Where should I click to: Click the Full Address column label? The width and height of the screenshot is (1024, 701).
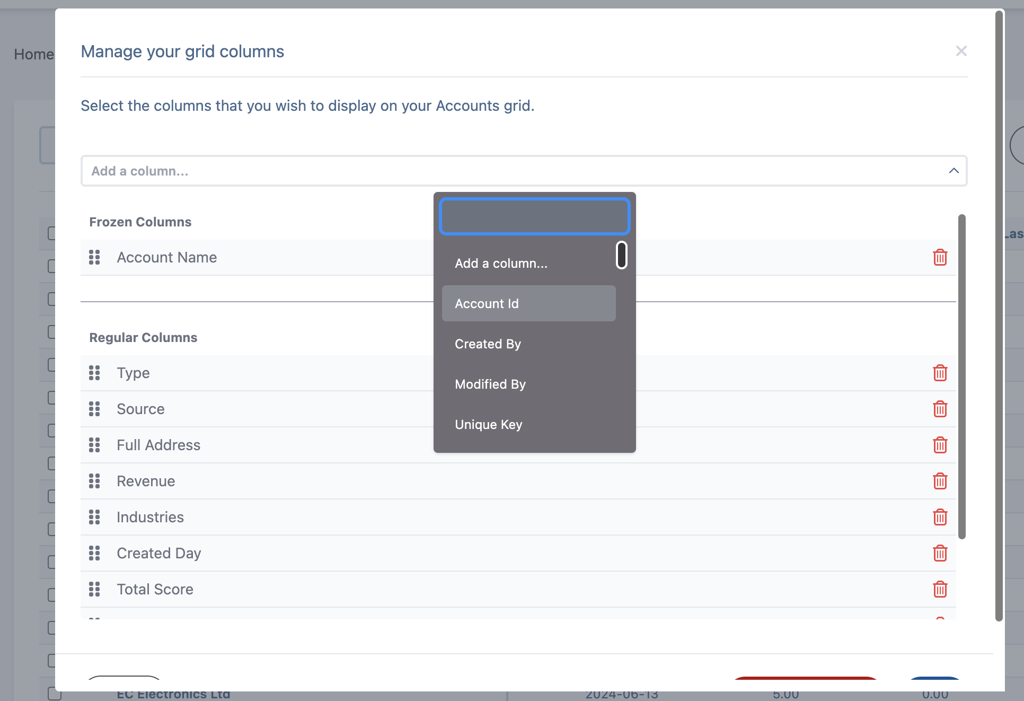click(x=158, y=445)
